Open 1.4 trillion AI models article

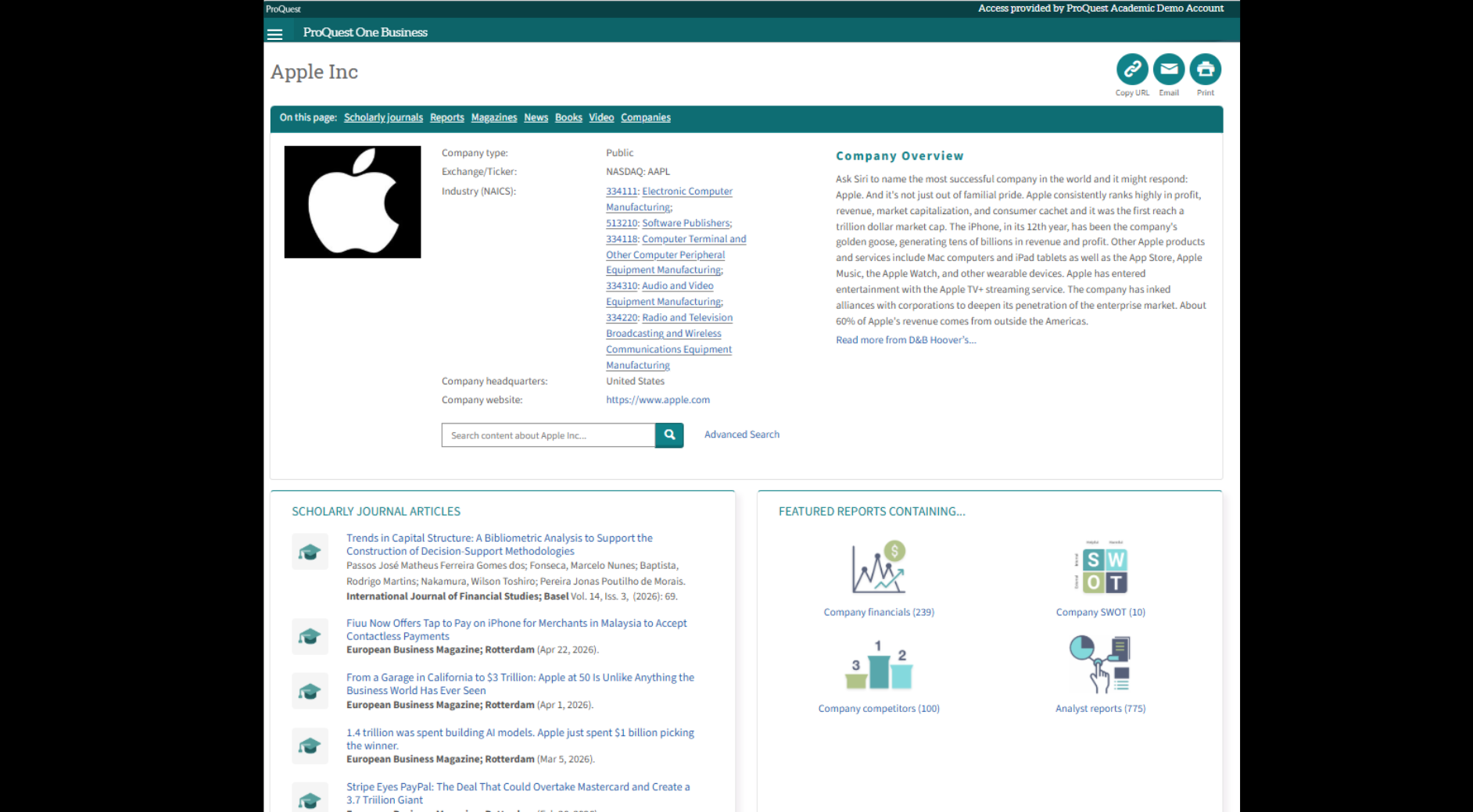pos(520,739)
